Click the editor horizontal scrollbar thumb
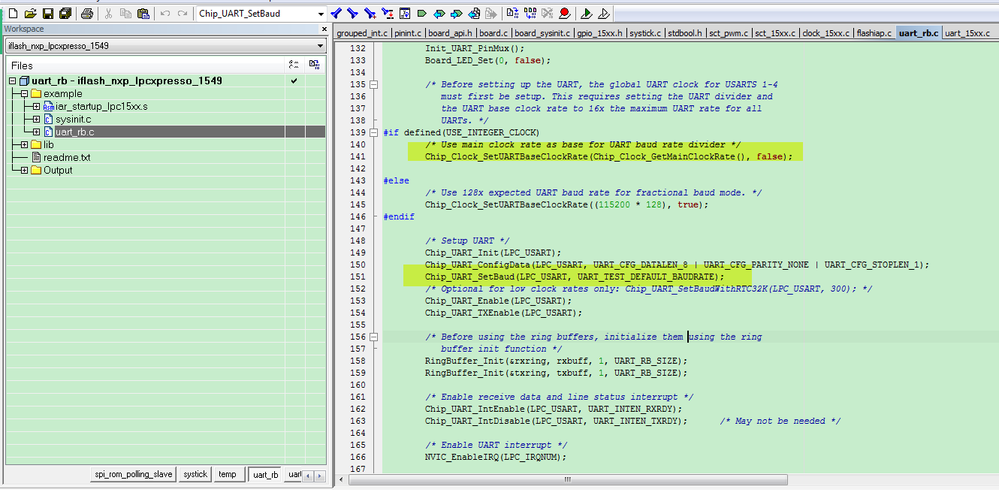This screenshot has height=490, width=999. (567, 479)
